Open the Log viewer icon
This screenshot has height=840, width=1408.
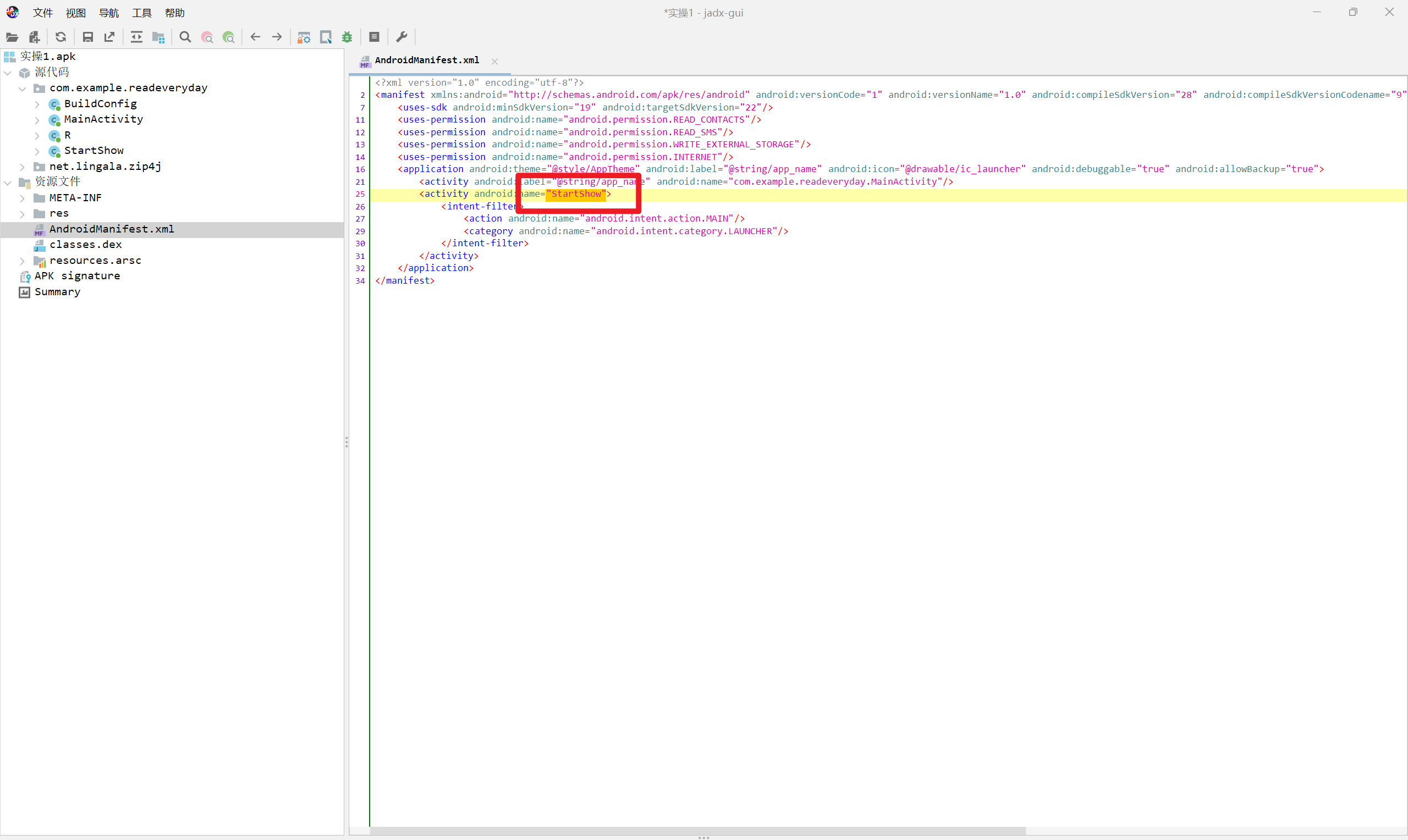pos(374,37)
